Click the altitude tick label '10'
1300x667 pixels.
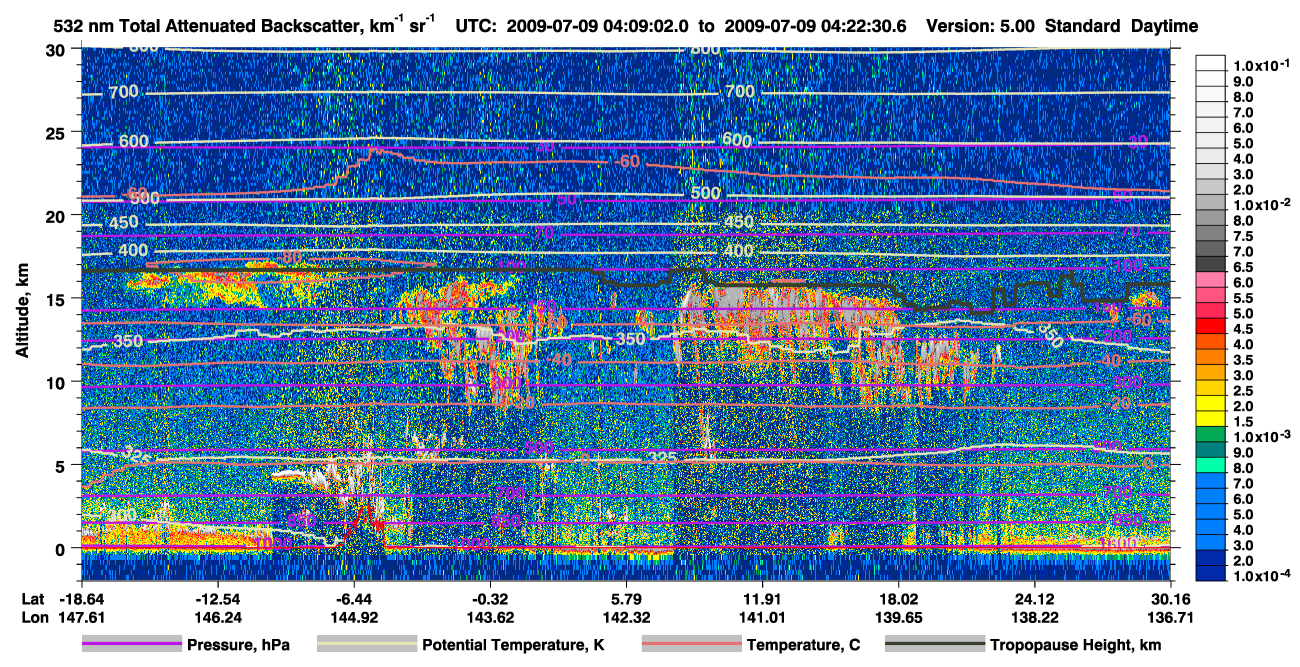(58, 381)
